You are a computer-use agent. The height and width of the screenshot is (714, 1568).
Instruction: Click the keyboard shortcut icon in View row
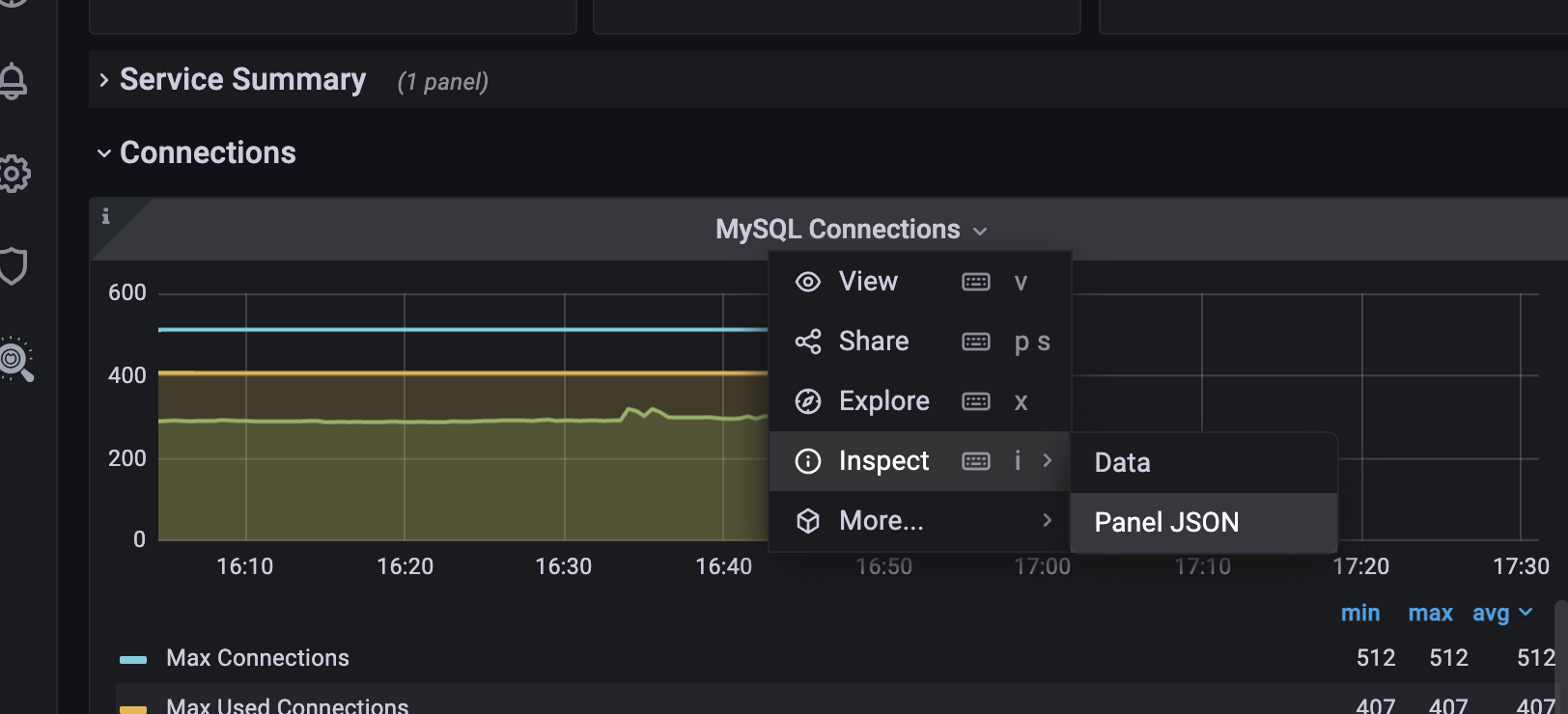[976, 282]
